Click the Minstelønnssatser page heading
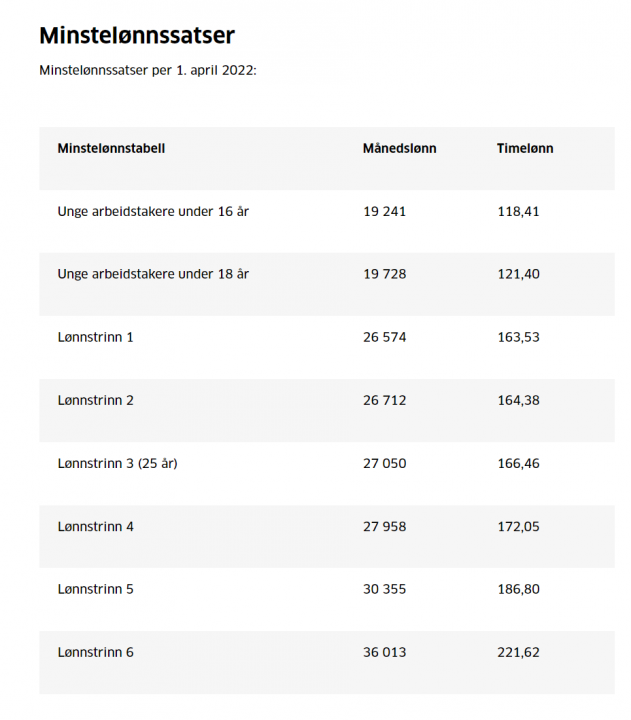 click(x=137, y=36)
